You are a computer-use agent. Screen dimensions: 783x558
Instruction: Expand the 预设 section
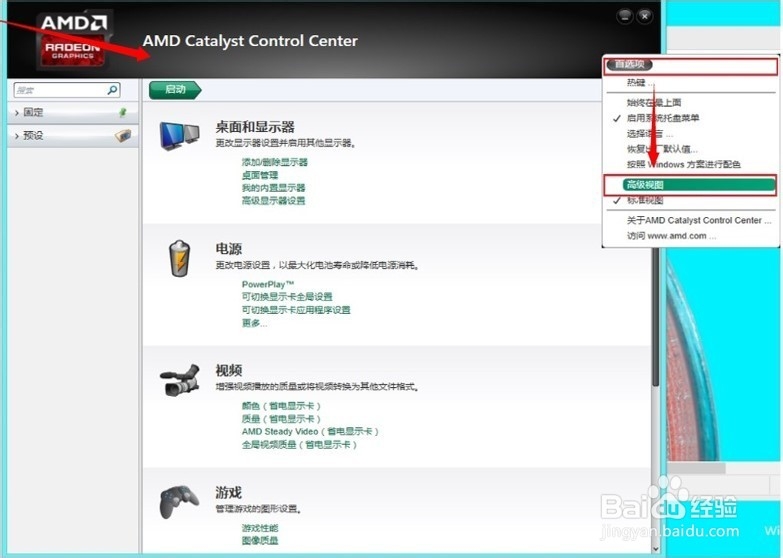(72, 135)
